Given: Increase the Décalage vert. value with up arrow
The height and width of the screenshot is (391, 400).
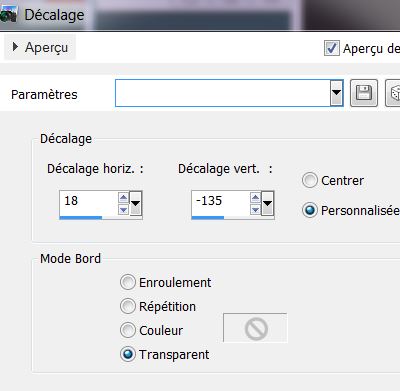Looking at the screenshot, I should (255, 198).
